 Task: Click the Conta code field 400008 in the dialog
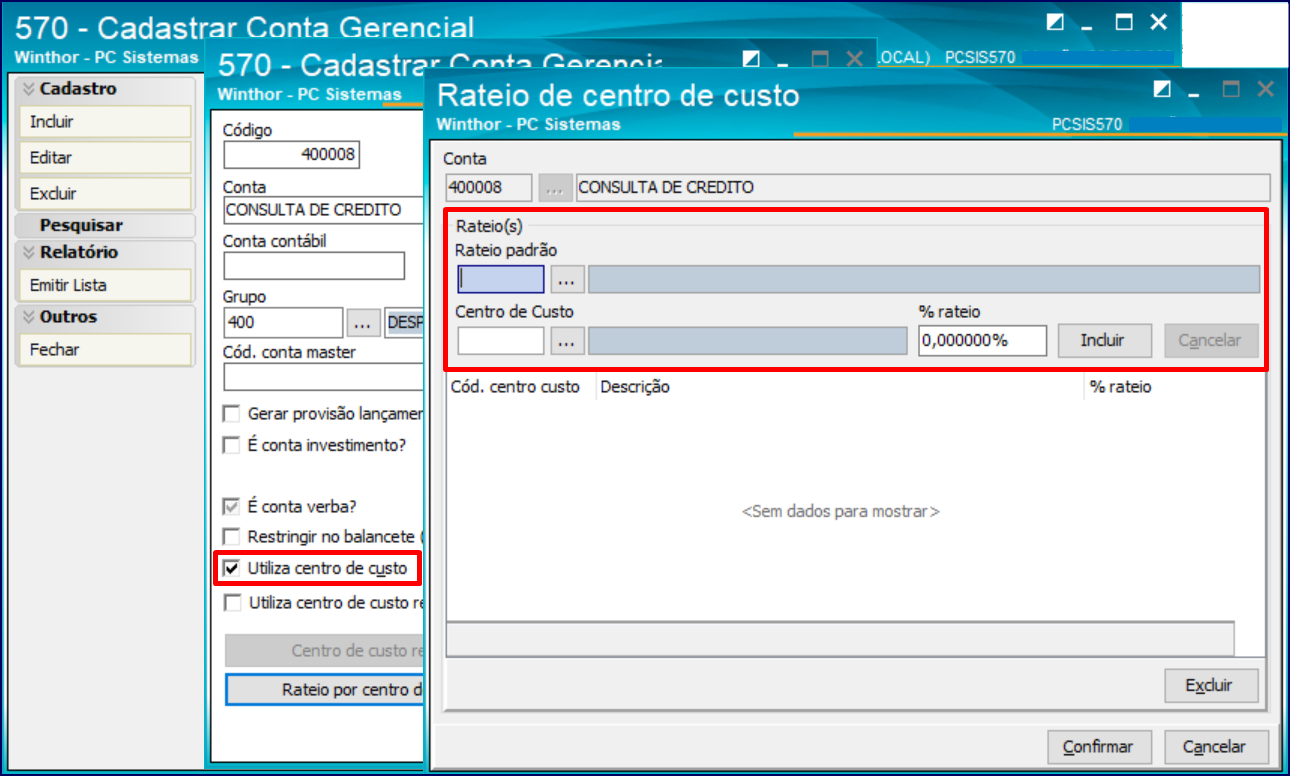(489, 188)
